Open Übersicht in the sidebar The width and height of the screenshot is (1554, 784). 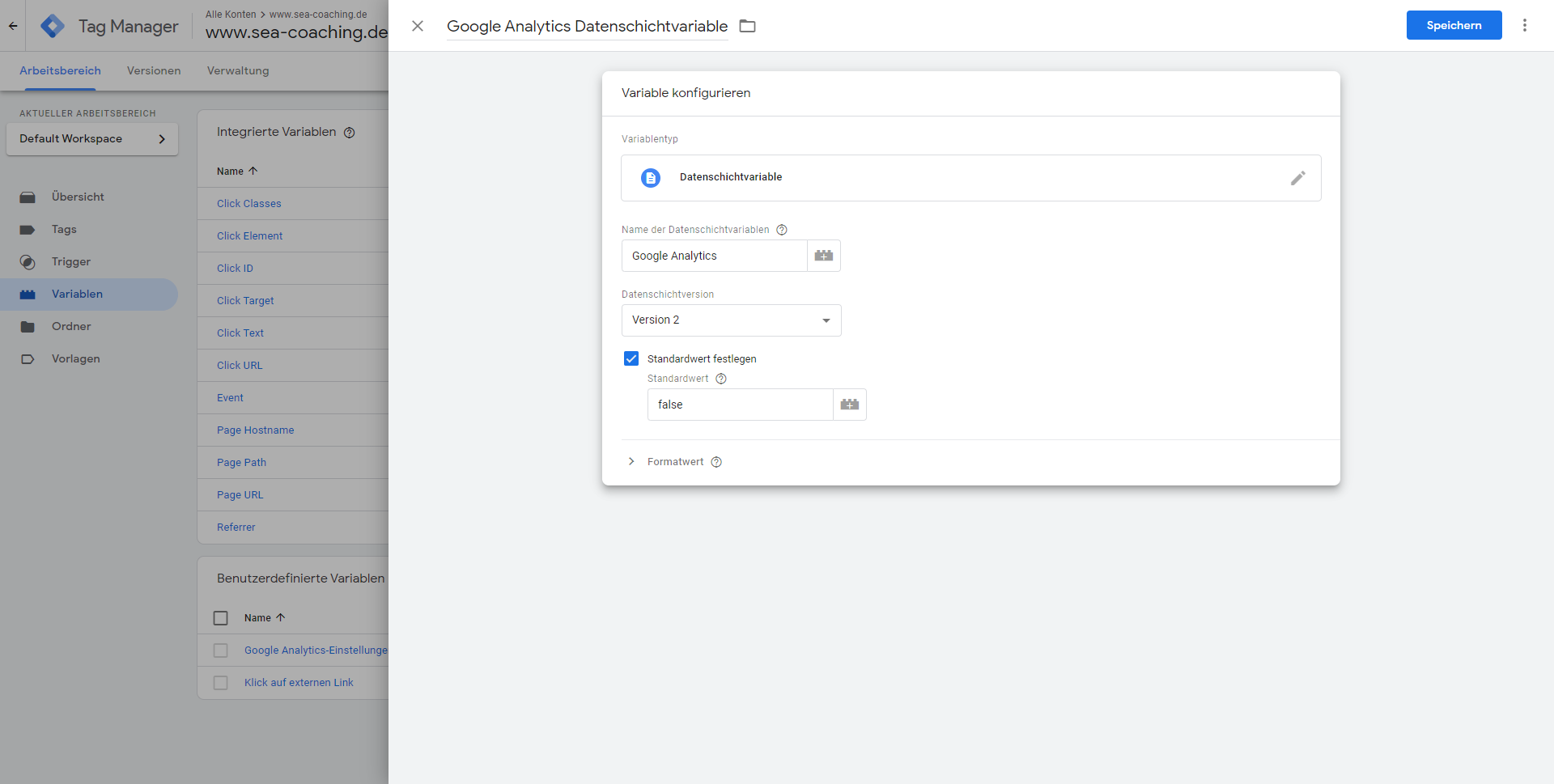click(78, 197)
